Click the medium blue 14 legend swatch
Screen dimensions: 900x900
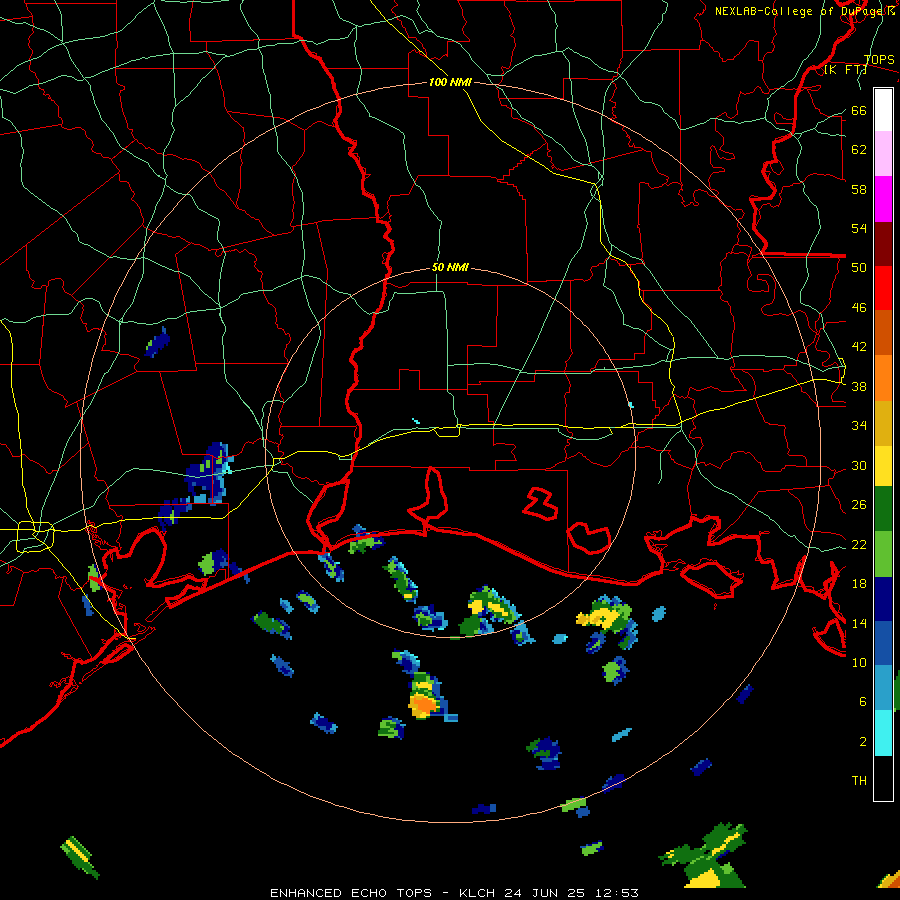[883, 643]
